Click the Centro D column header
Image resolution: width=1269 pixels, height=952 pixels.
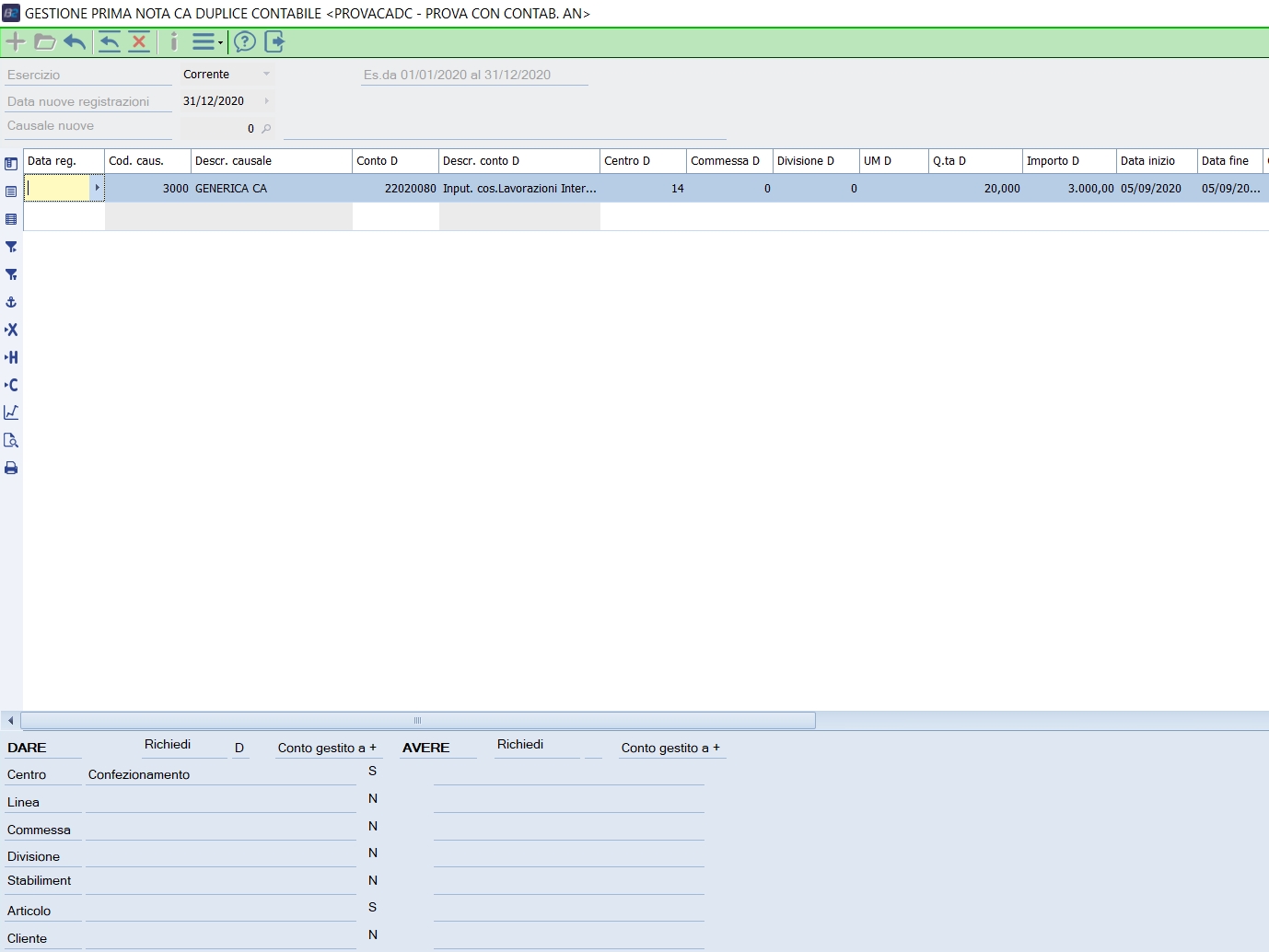[x=643, y=161]
